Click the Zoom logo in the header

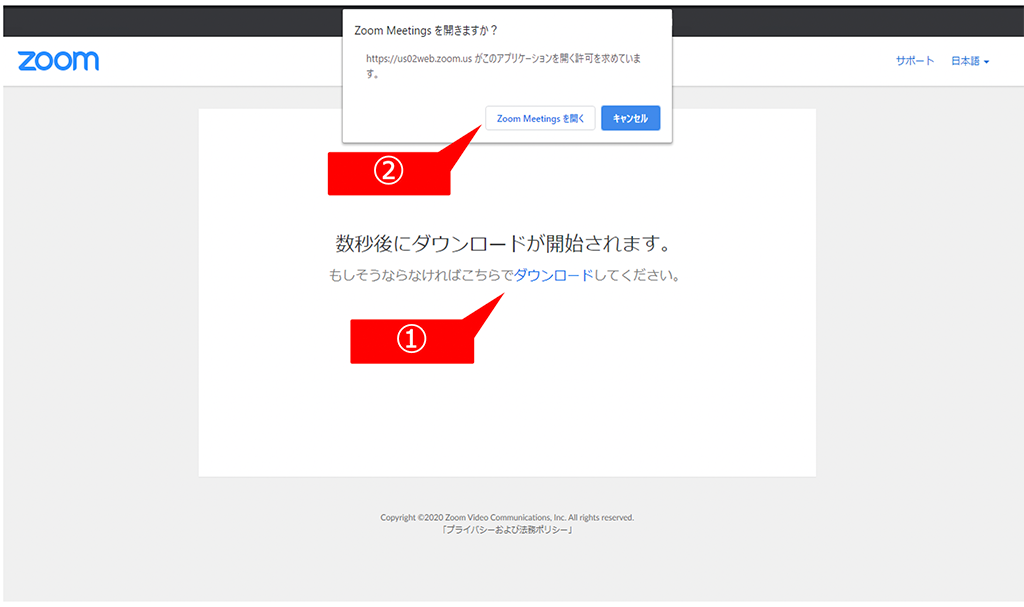click(x=57, y=61)
